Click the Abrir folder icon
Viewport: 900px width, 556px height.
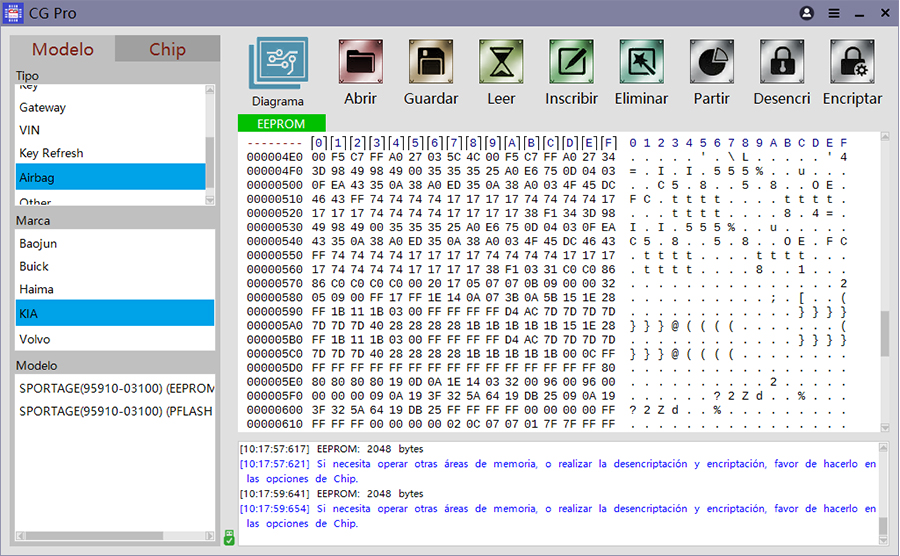coord(360,61)
